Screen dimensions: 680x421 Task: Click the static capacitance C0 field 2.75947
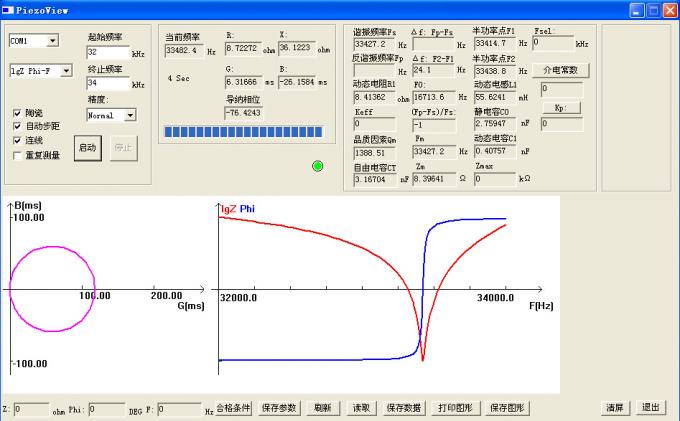[x=494, y=124]
